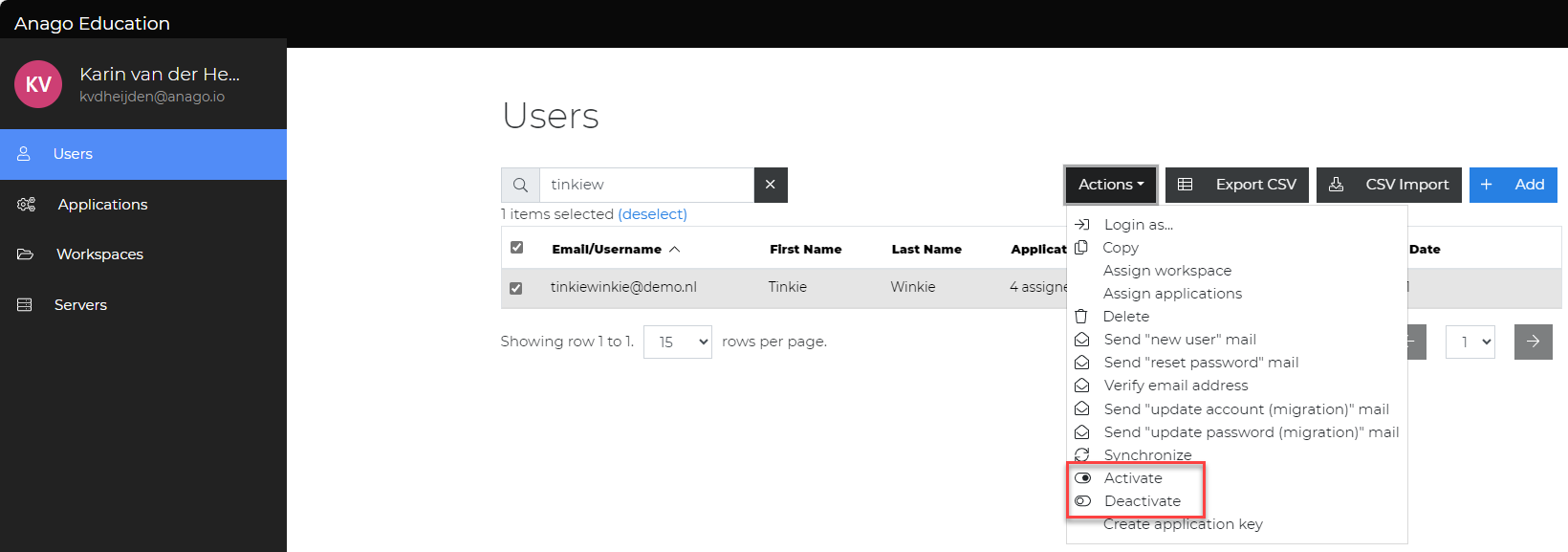The width and height of the screenshot is (1568, 552).
Task: Click the magnifying glass search icon
Action: (520, 185)
